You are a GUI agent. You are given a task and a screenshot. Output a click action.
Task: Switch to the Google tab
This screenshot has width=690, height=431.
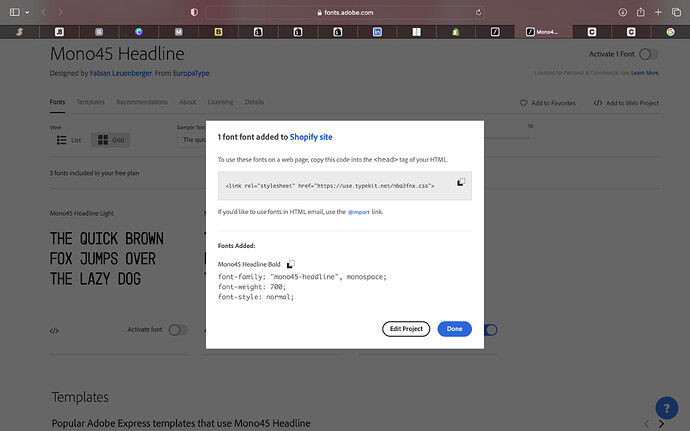670,32
